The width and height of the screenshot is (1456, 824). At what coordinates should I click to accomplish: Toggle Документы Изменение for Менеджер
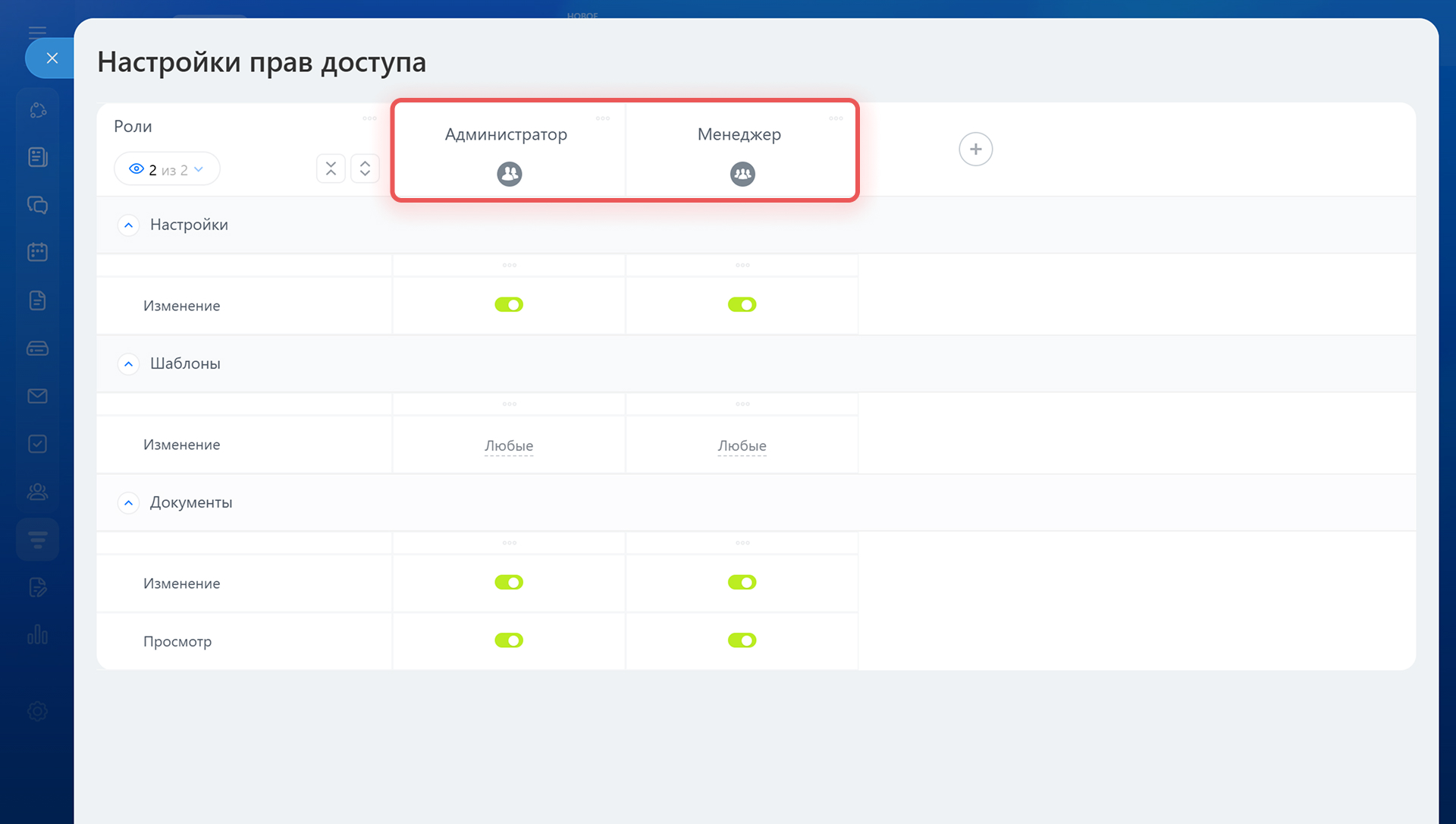742,583
